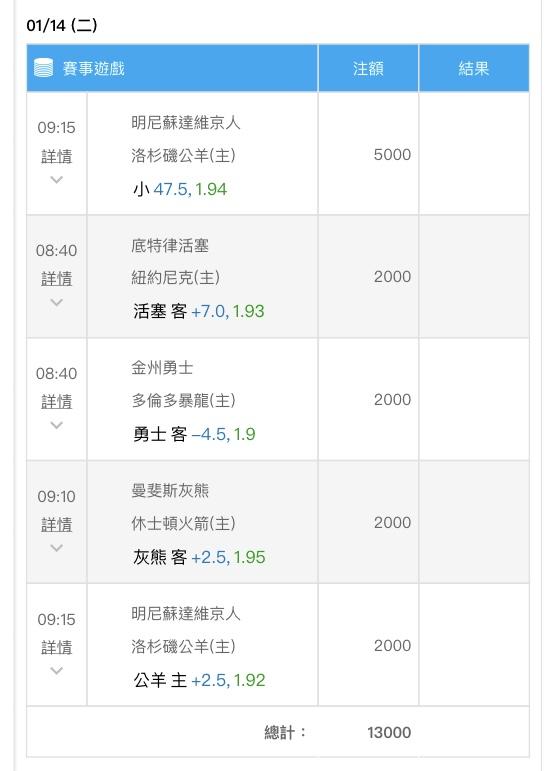The width and height of the screenshot is (549, 771).
Task: Click the 結果 column header
Action: pyautogui.click(x=474, y=68)
